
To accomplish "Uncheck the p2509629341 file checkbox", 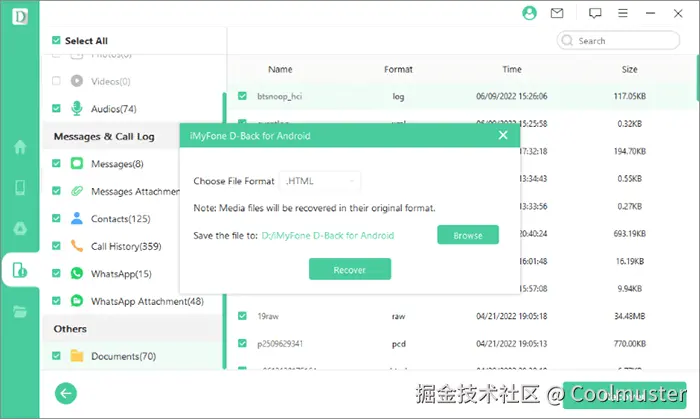I will pyautogui.click(x=242, y=343).
